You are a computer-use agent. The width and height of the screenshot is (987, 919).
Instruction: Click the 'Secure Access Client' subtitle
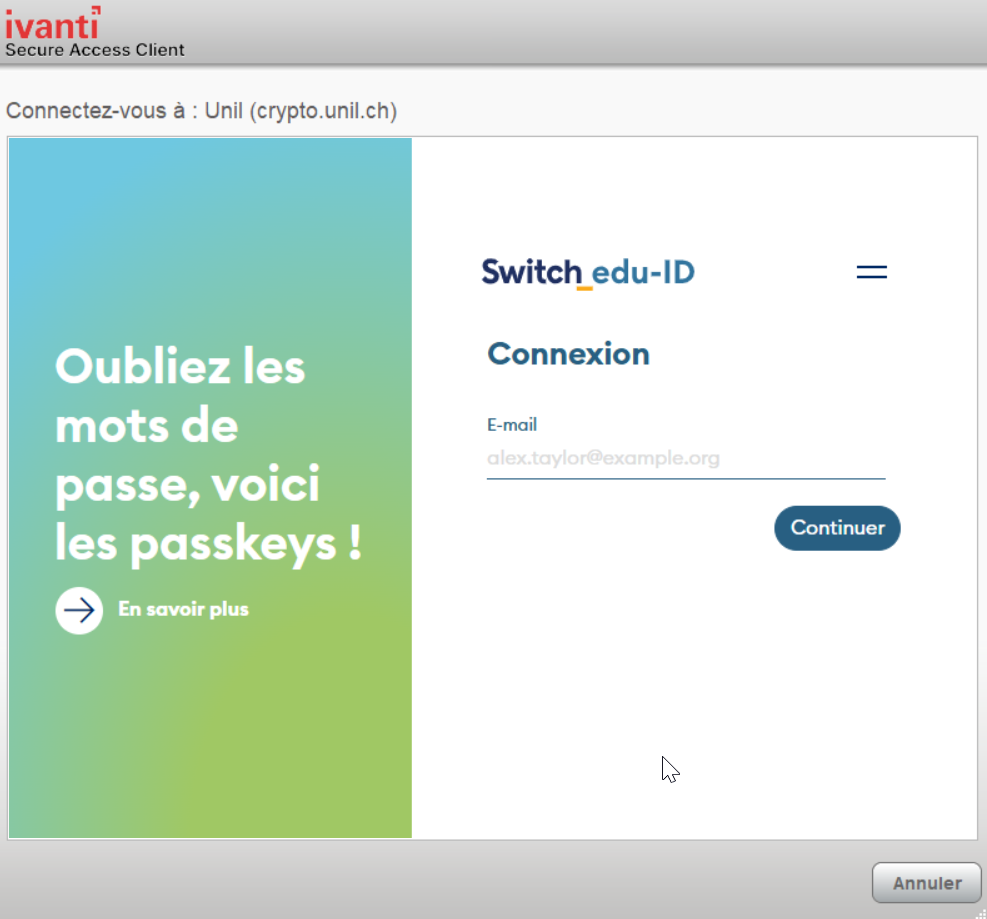click(x=95, y=50)
